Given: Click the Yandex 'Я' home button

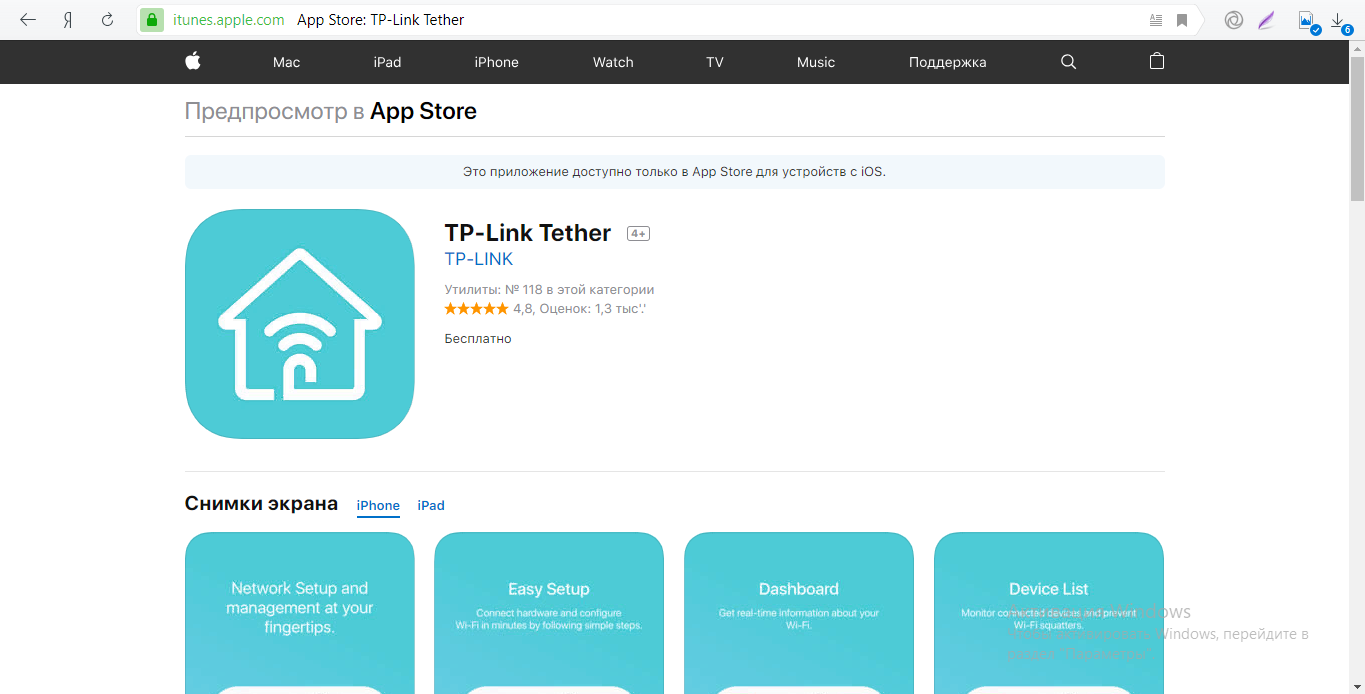Looking at the screenshot, I should [68, 20].
